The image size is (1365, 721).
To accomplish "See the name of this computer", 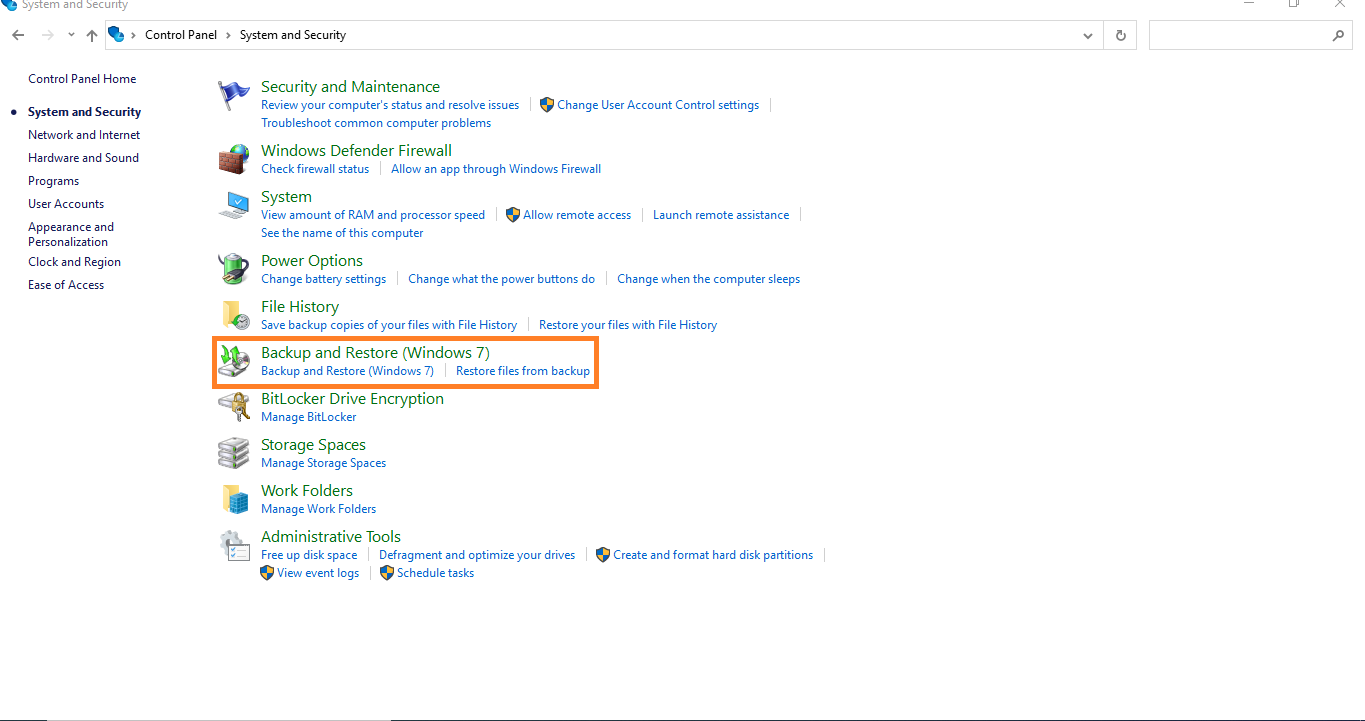I will (x=342, y=233).
